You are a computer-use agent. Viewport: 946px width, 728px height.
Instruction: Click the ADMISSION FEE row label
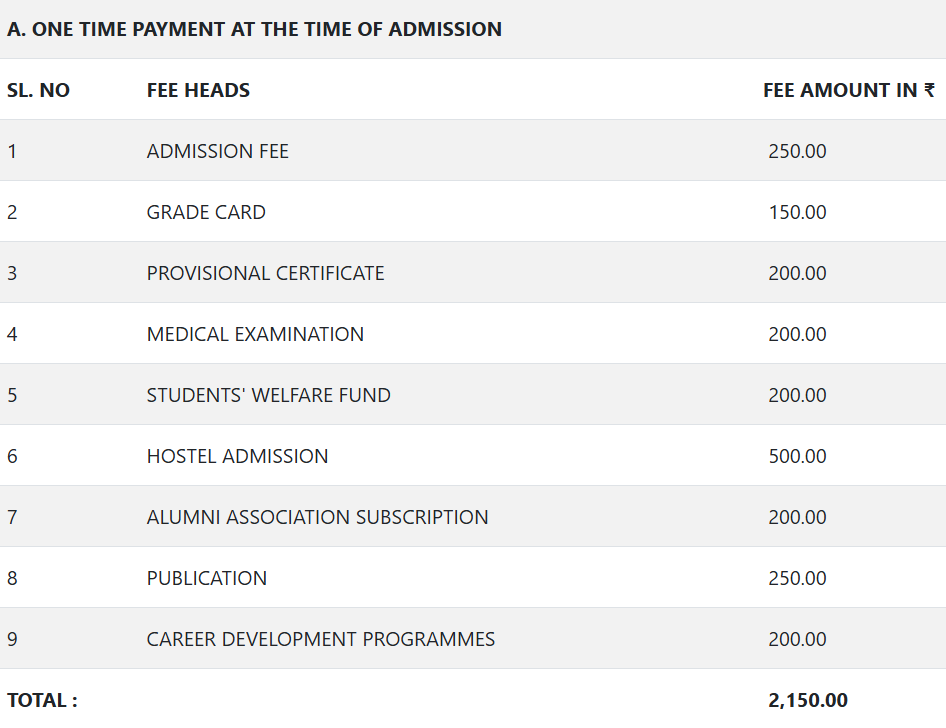coord(217,151)
